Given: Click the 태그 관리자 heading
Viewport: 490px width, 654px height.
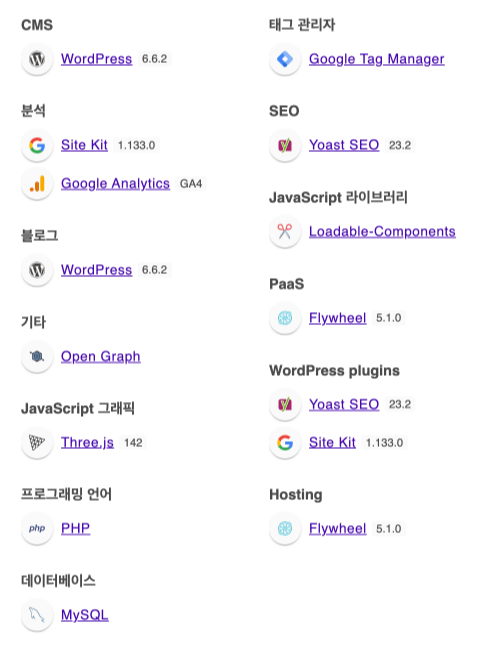Looking at the screenshot, I should click(x=302, y=25).
